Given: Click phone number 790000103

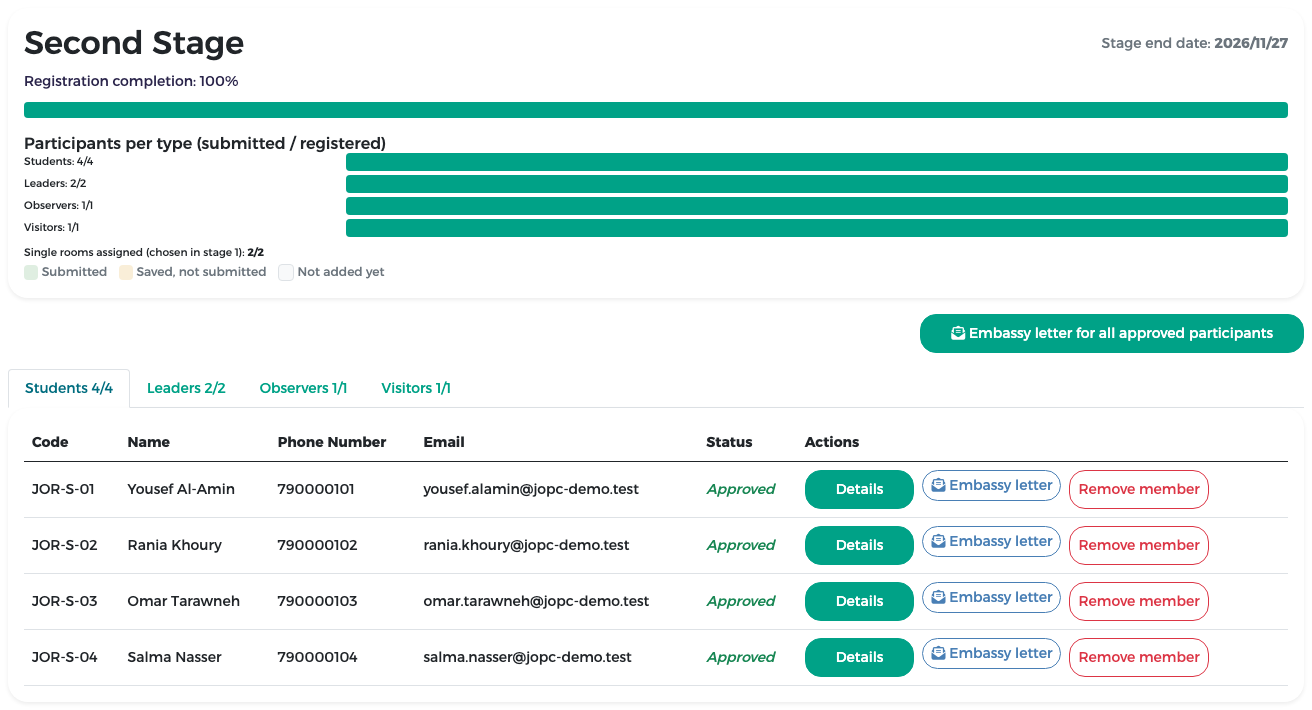Looking at the screenshot, I should 318,601.
